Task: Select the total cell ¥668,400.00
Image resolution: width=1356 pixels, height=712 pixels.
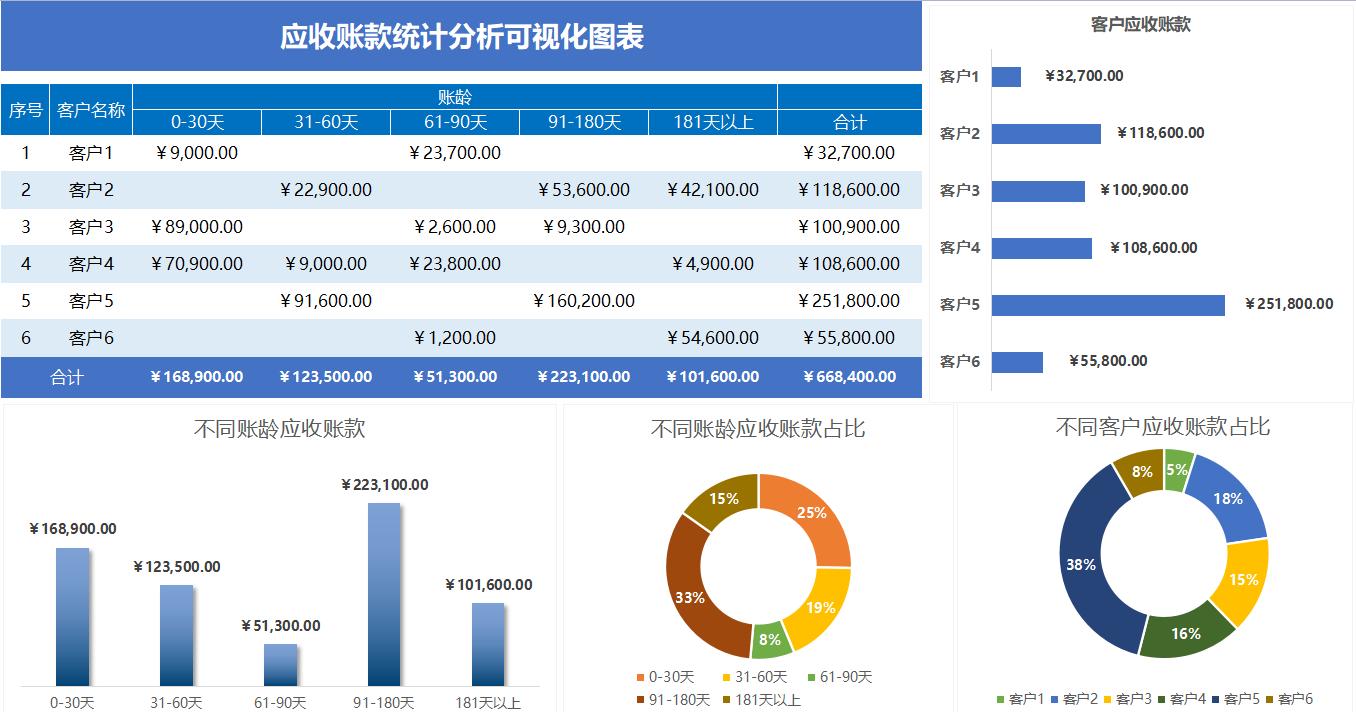Action: click(x=849, y=377)
